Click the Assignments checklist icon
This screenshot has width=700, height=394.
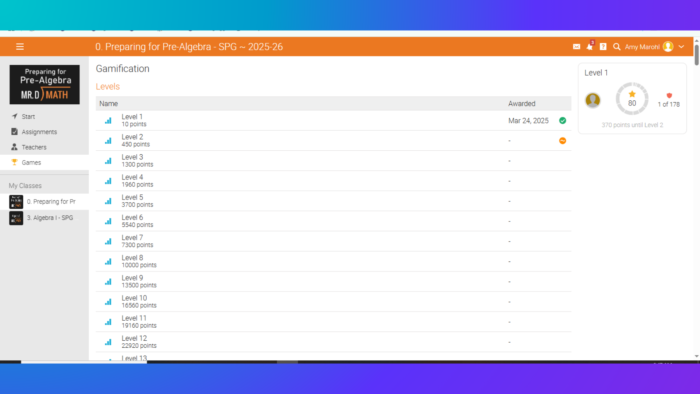pos(14,132)
